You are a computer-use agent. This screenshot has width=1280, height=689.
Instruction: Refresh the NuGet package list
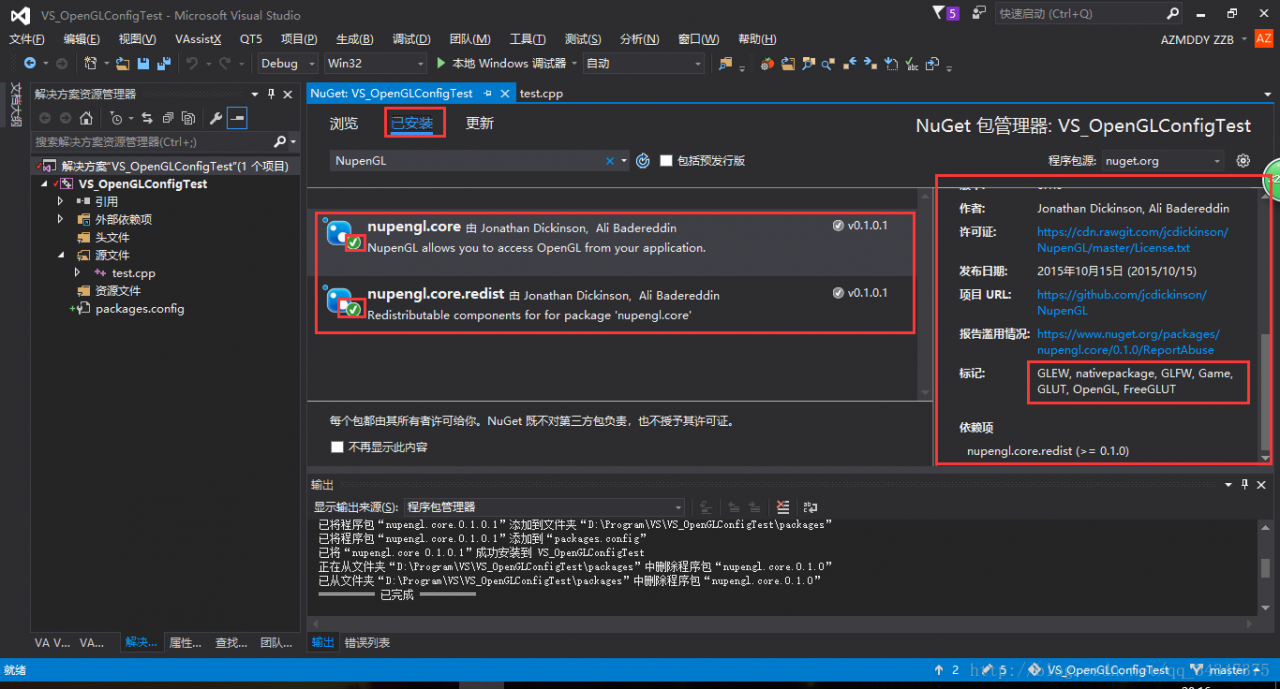tap(643, 161)
